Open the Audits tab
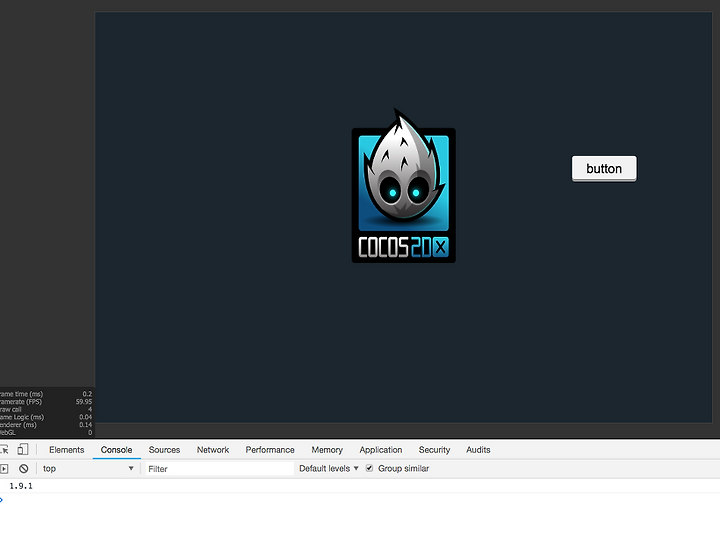The image size is (720, 549). tap(478, 450)
